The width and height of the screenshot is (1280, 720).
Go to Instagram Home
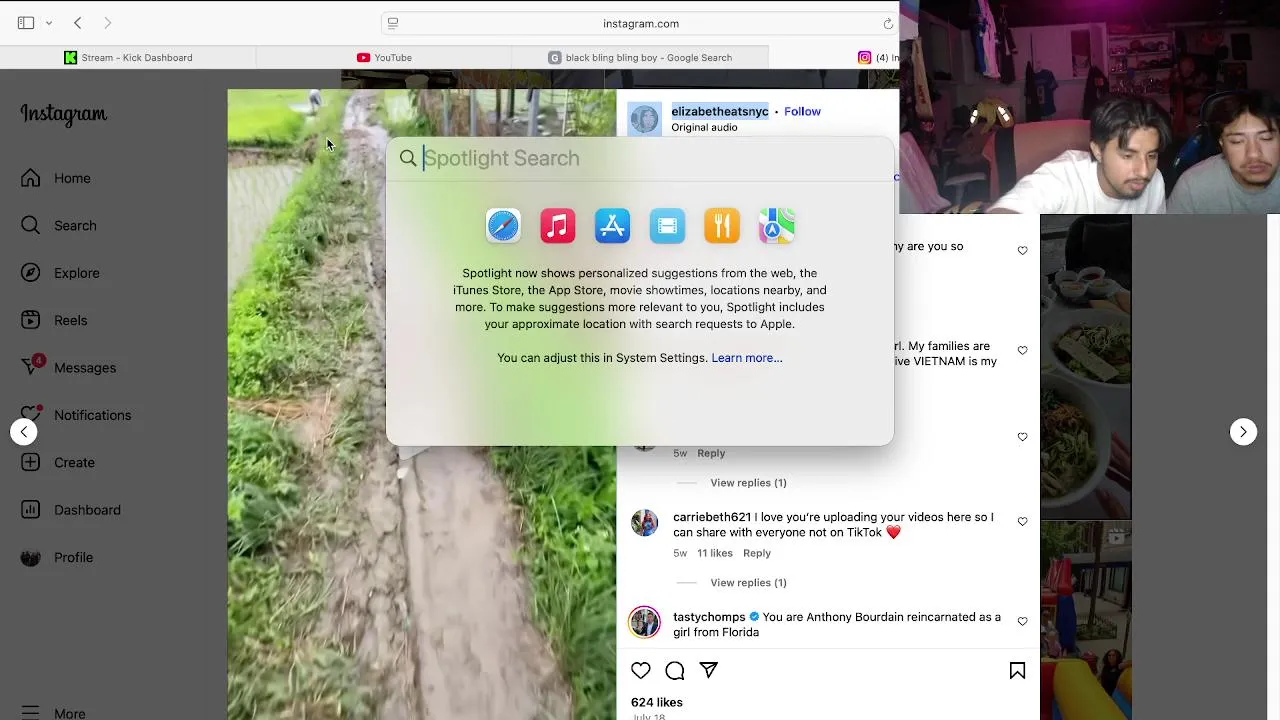tap(56, 178)
